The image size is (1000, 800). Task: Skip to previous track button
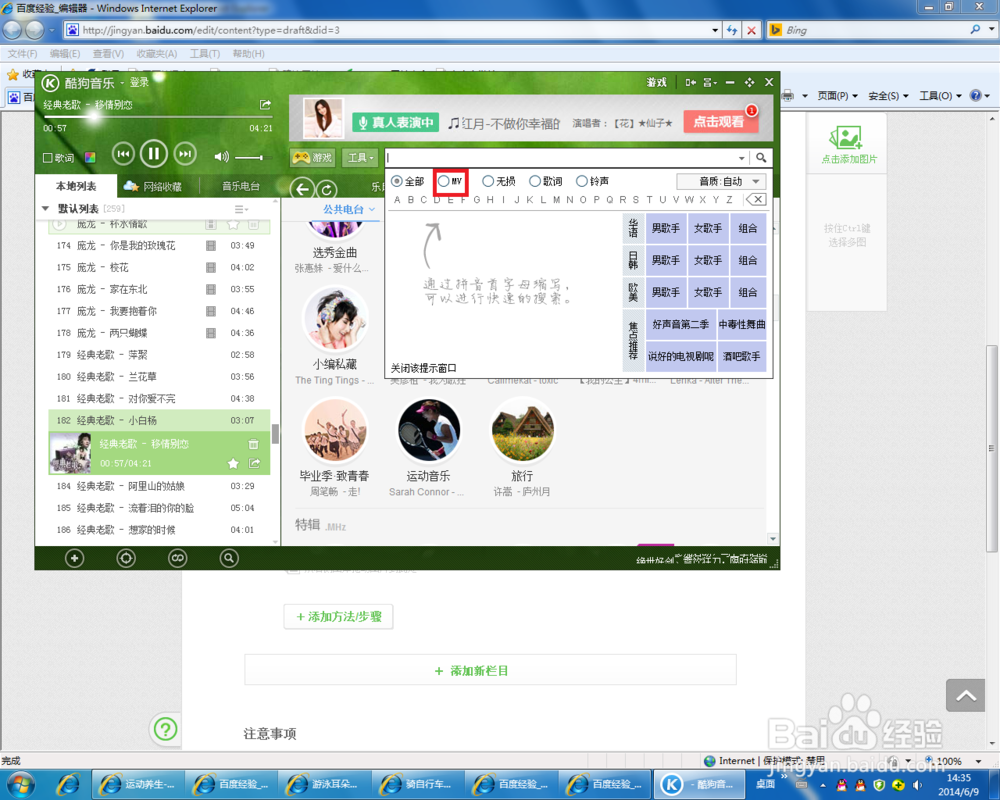coord(123,154)
